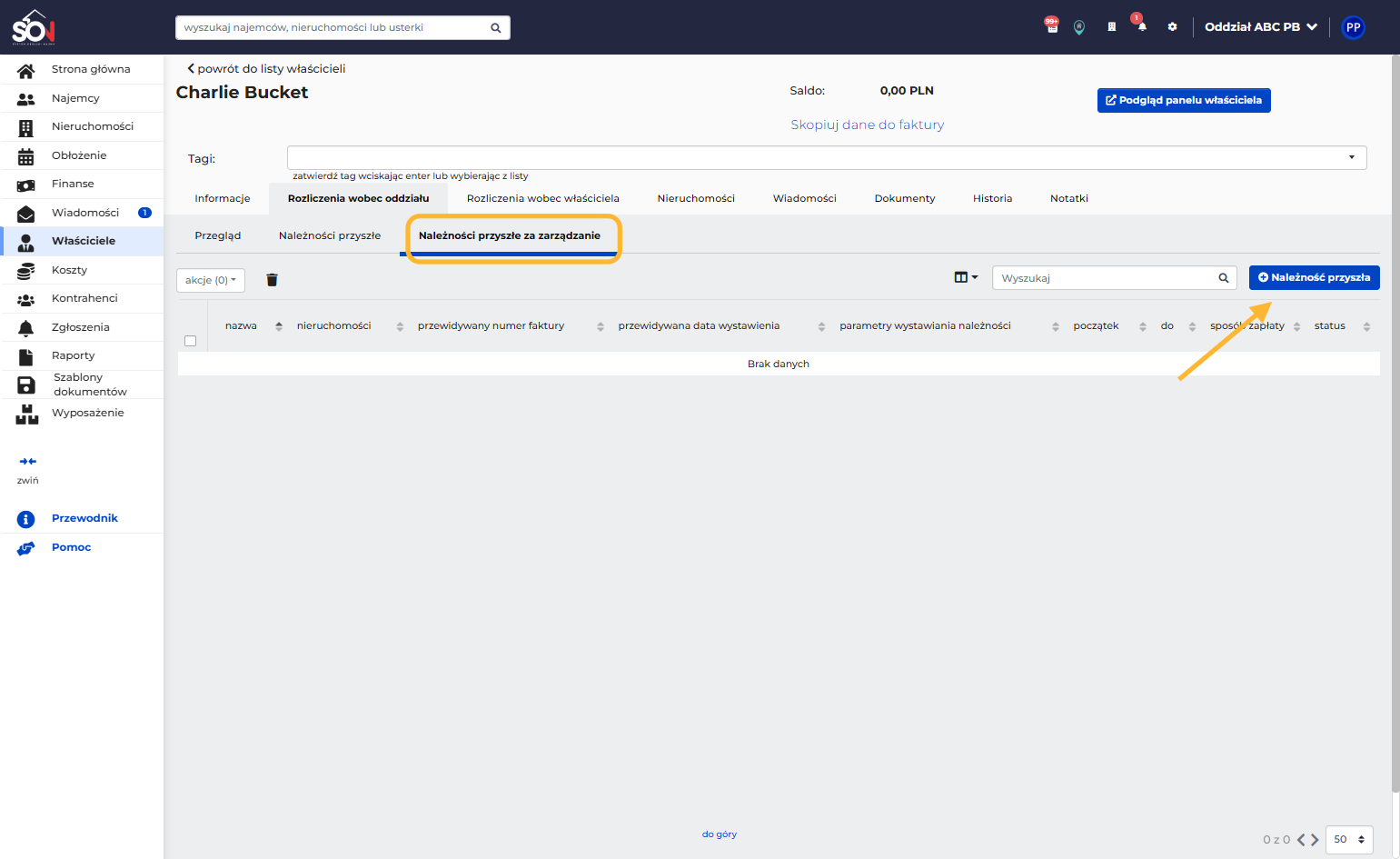The width and height of the screenshot is (1400, 859).
Task: Toggle the select-all checkbox in the table header
Action: [x=191, y=341]
